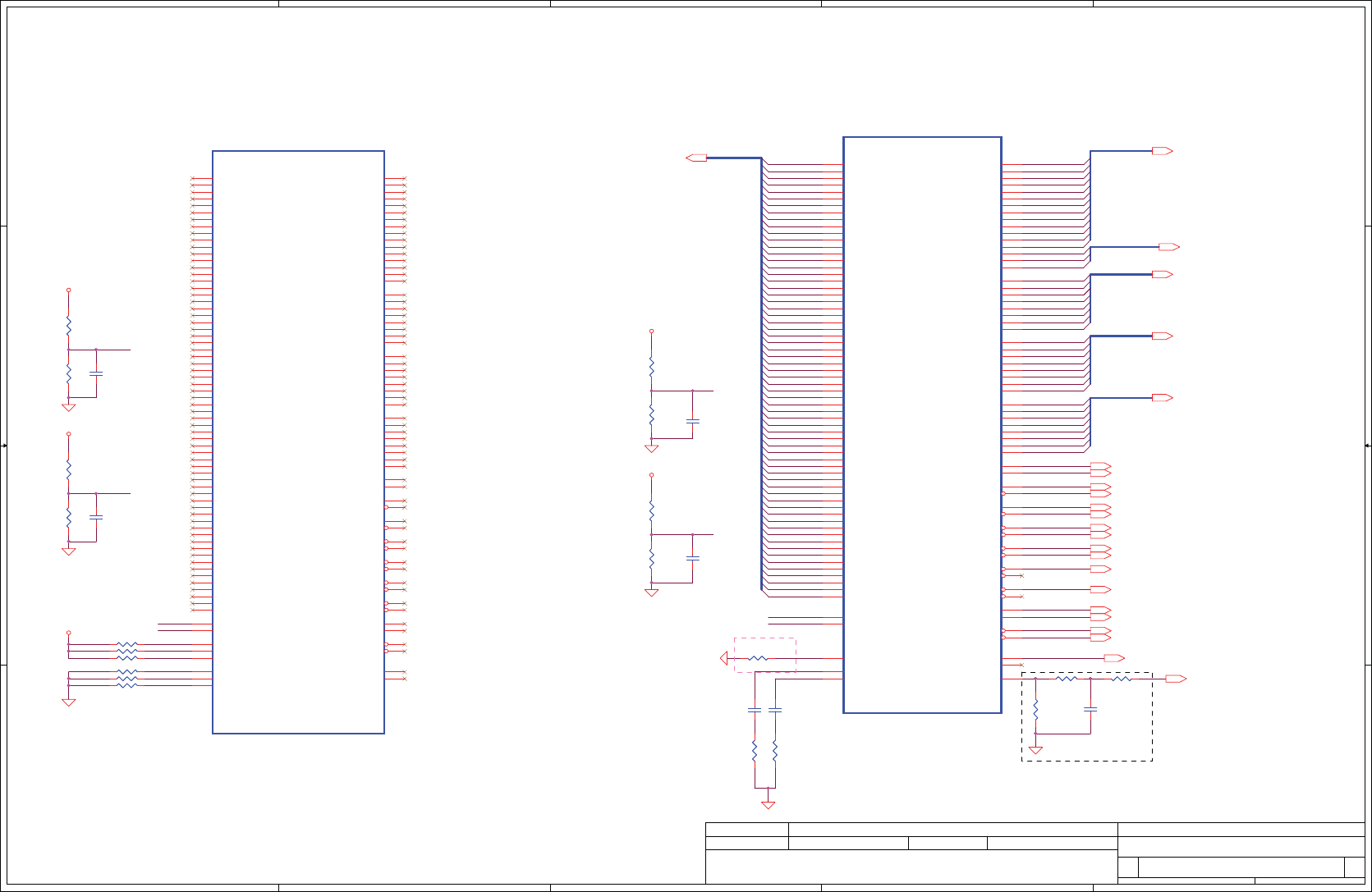
Task: Select the black dashed box outline
Action: [x=1087, y=717]
